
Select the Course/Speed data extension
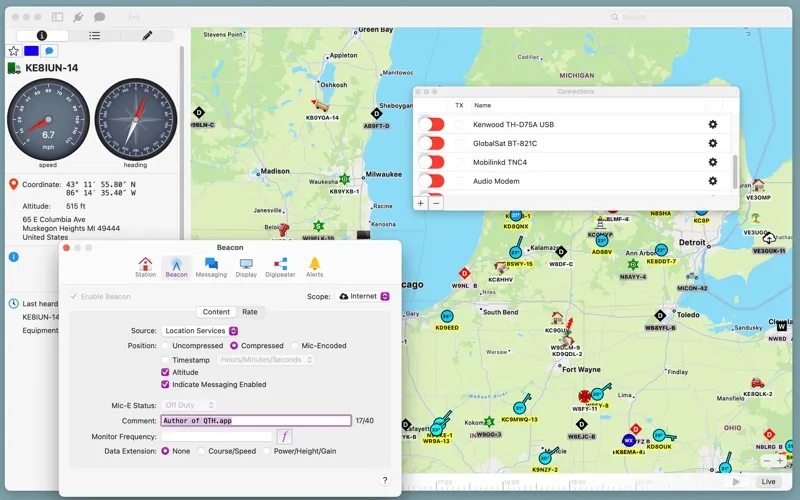click(202, 451)
